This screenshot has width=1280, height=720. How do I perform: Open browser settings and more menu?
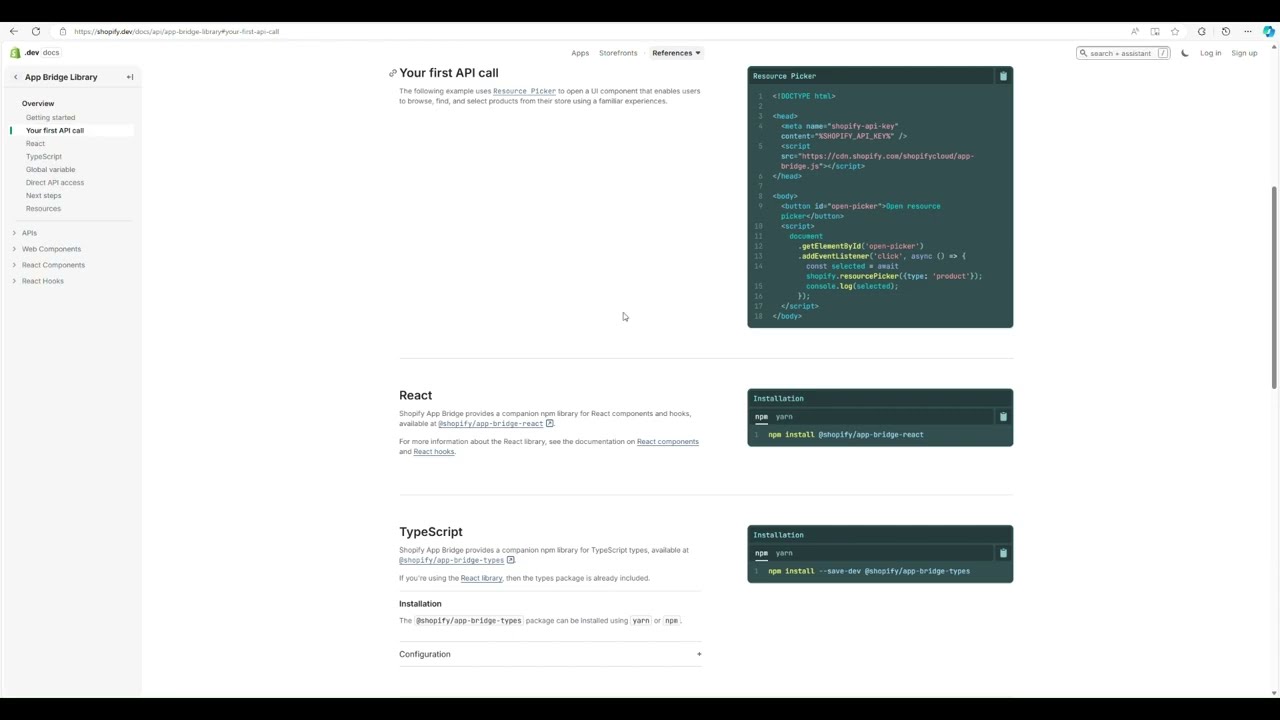tap(1248, 31)
